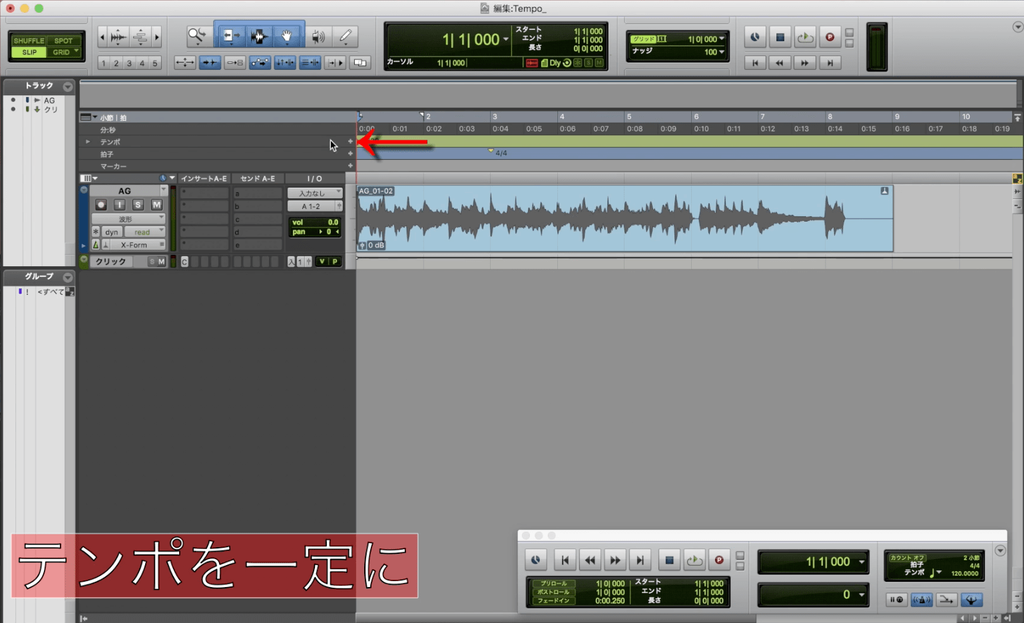The width and height of the screenshot is (1024, 623).
Task: Toggle input monitoring on AG track
Action: (x=120, y=205)
